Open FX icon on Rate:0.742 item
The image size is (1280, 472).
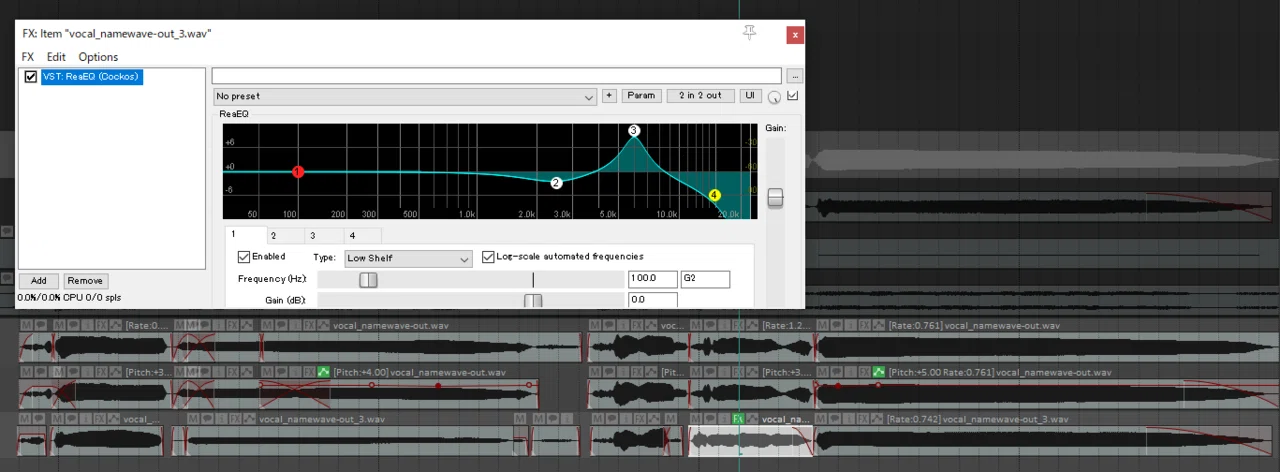click(863, 419)
